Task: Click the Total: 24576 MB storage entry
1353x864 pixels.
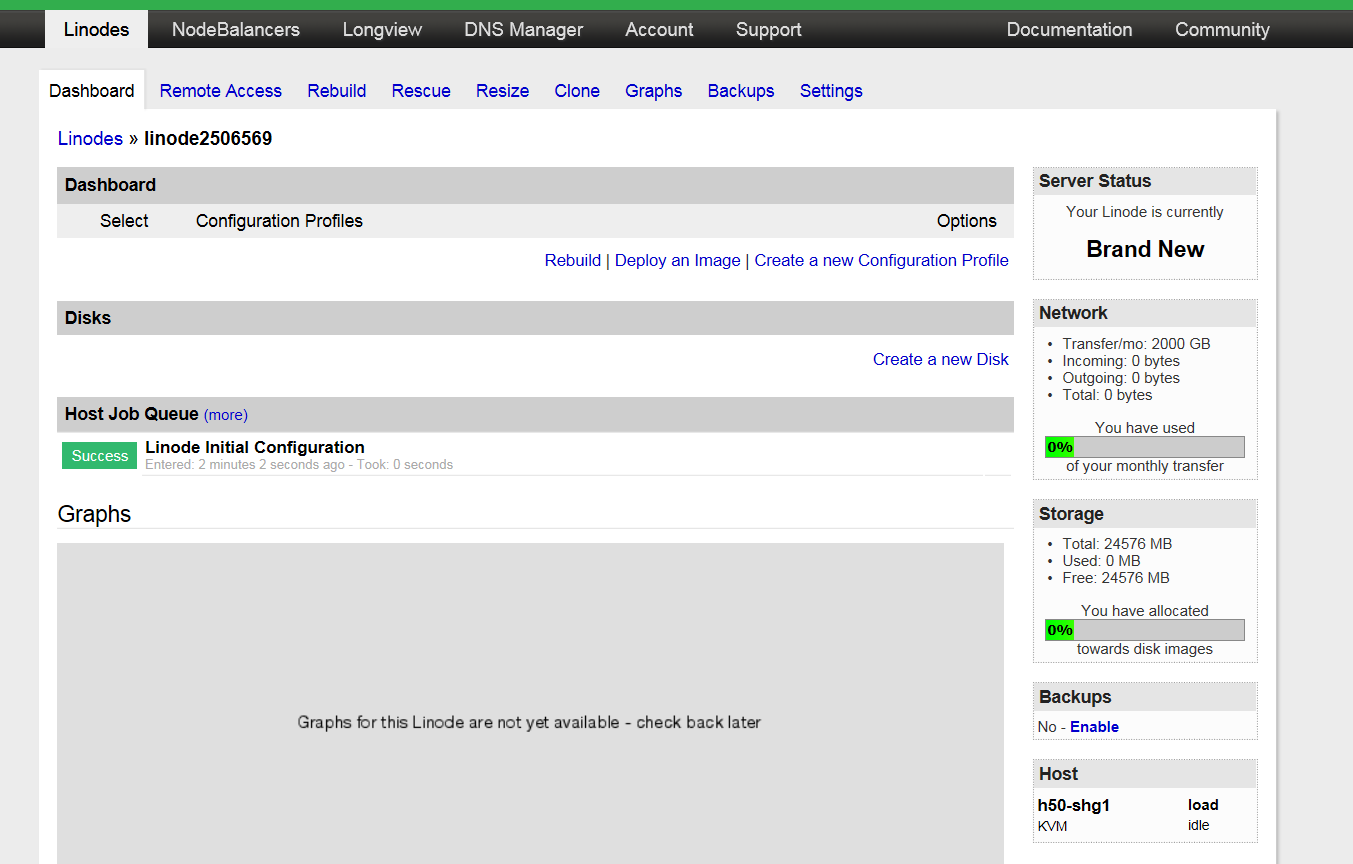Action: 1117,544
